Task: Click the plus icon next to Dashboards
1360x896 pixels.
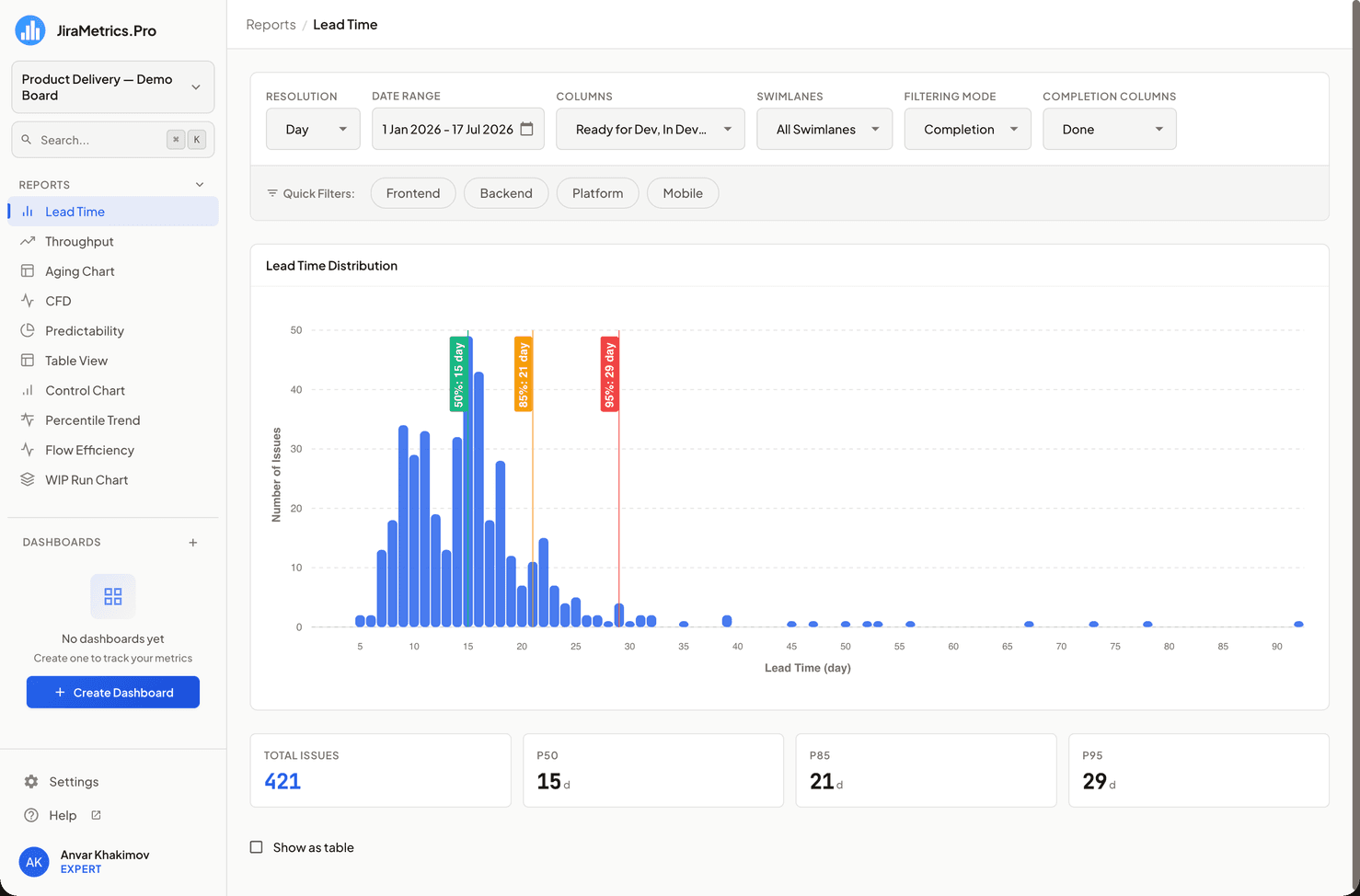Action: [x=193, y=543]
